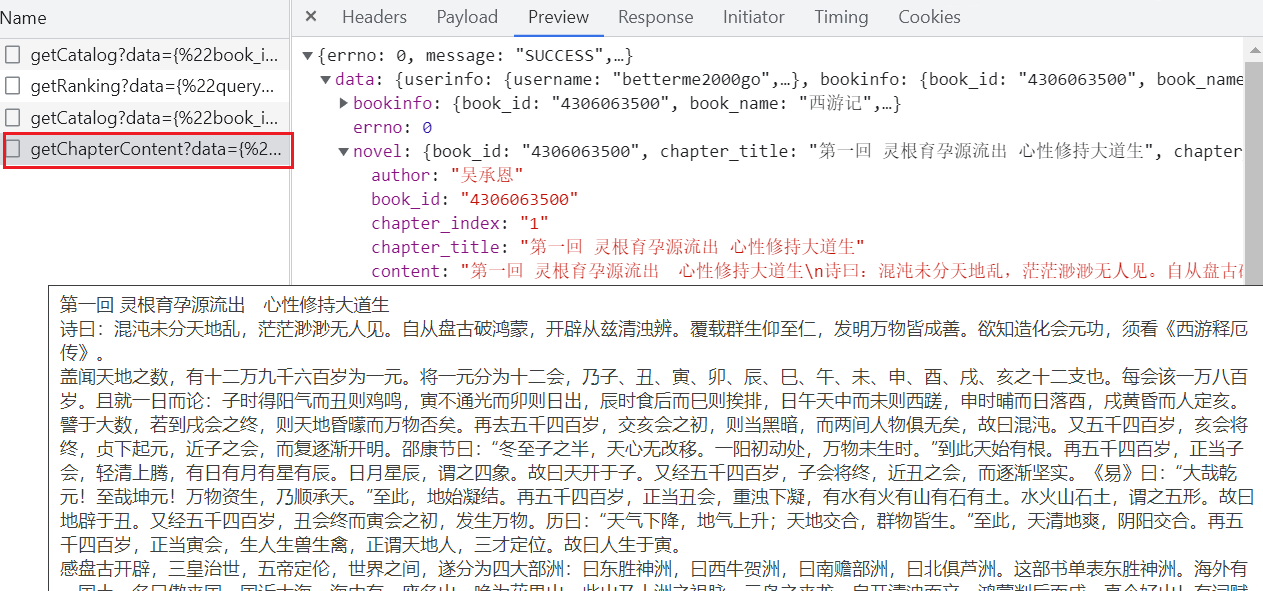Select the getRanking request row
This screenshot has height=591, width=1263.
pos(145,86)
